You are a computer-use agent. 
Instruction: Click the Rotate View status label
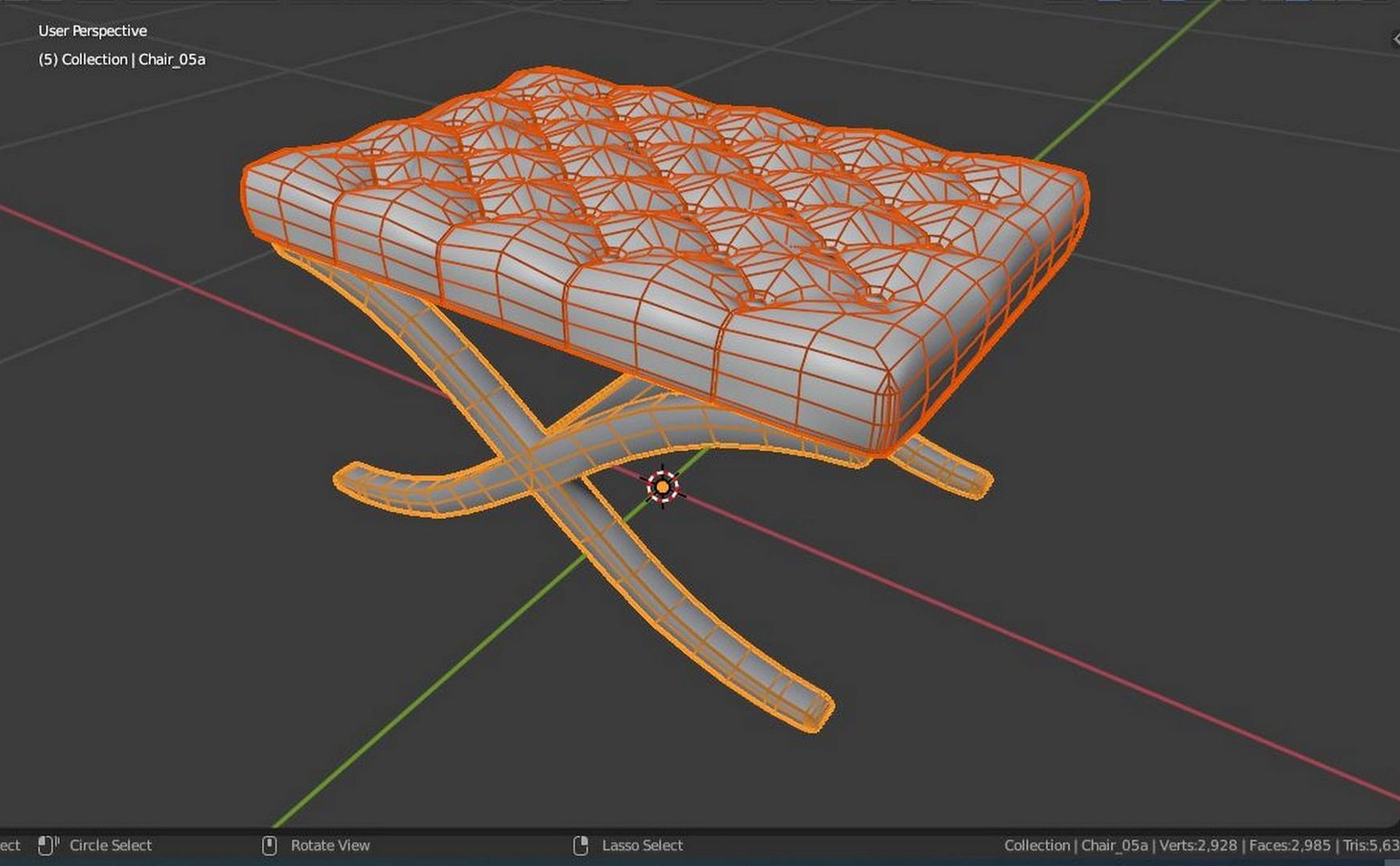[330, 845]
